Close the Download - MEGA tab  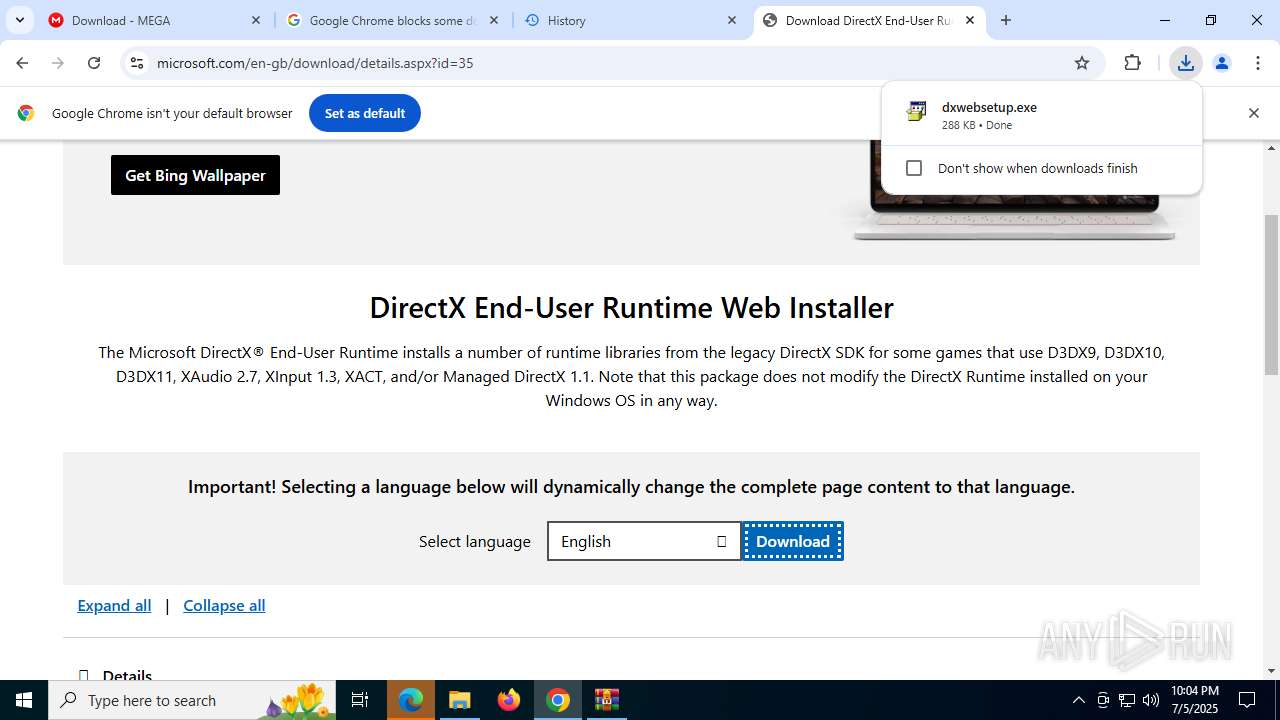point(256,20)
